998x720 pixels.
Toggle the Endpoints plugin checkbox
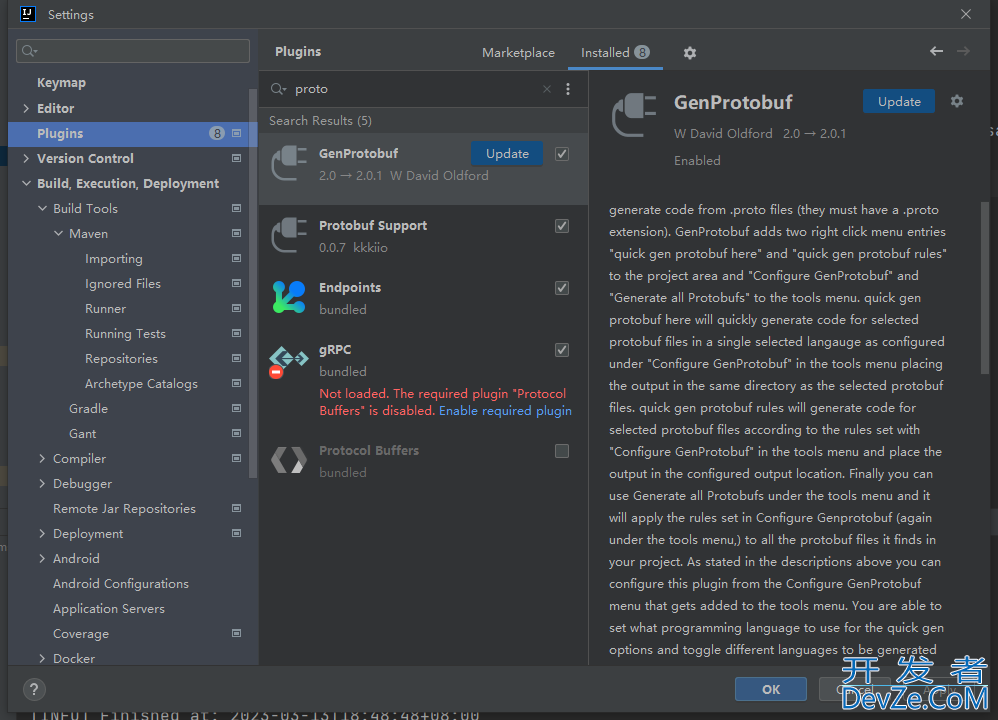click(x=562, y=288)
